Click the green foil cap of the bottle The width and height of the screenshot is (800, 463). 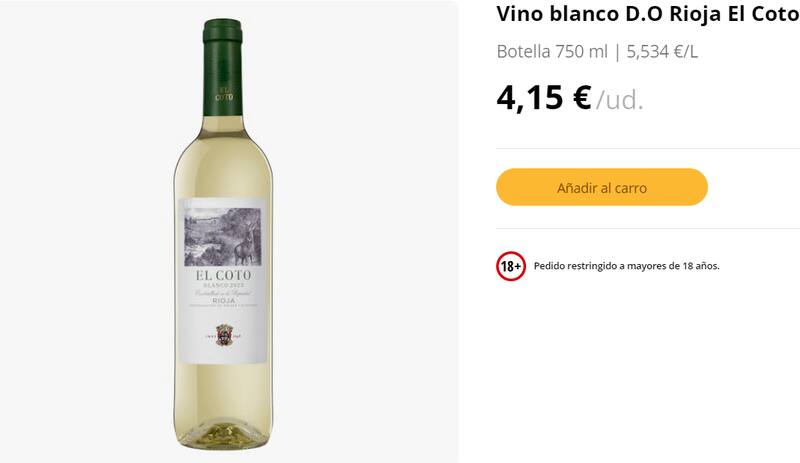tap(224, 70)
